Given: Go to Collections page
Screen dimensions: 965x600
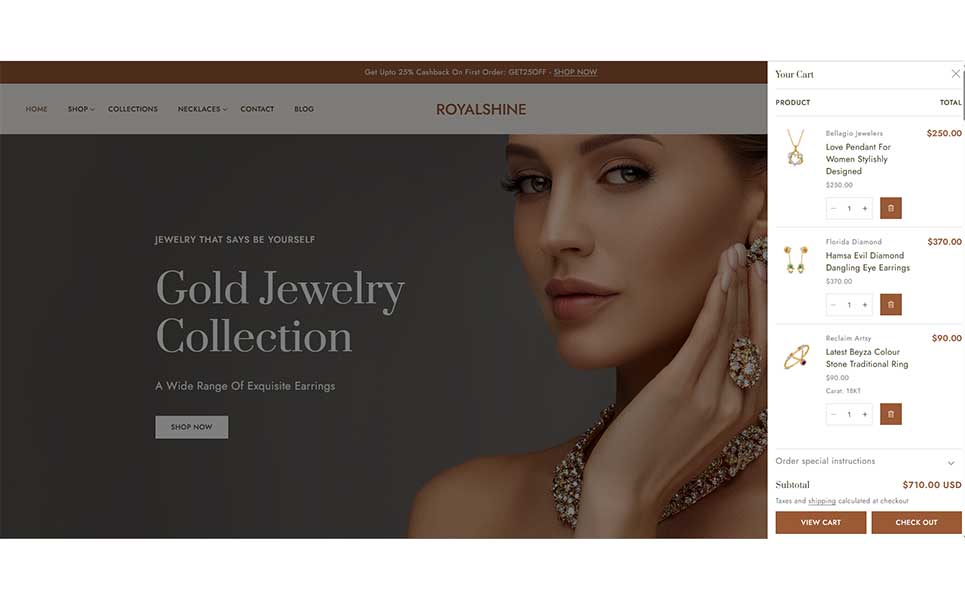Looking at the screenshot, I should point(133,109).
